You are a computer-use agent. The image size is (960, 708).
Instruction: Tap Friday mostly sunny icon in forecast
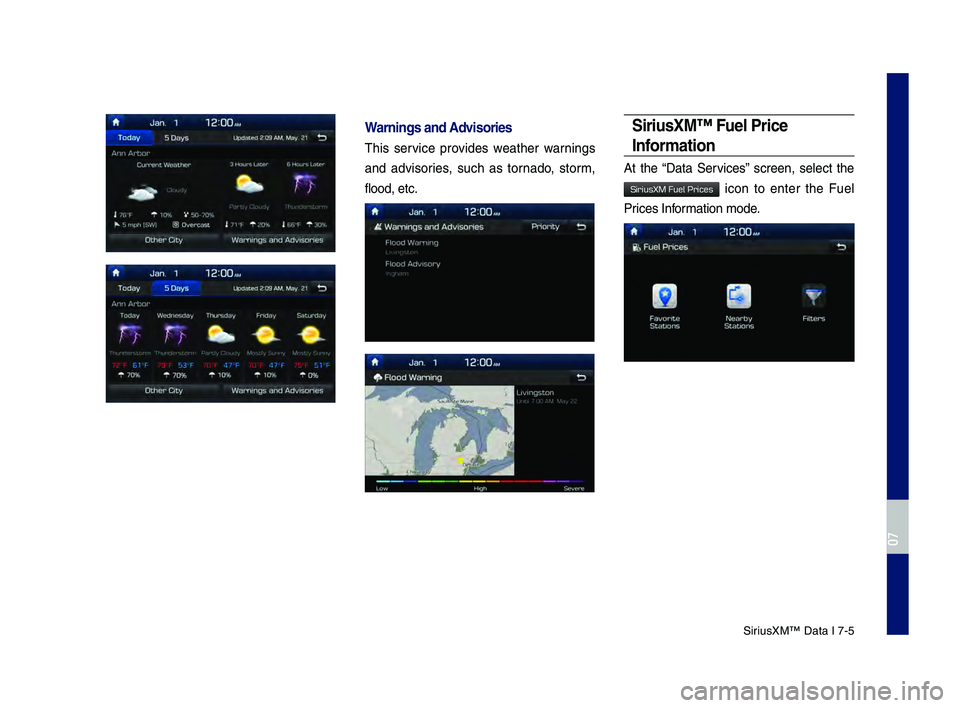tap(266, 335)
